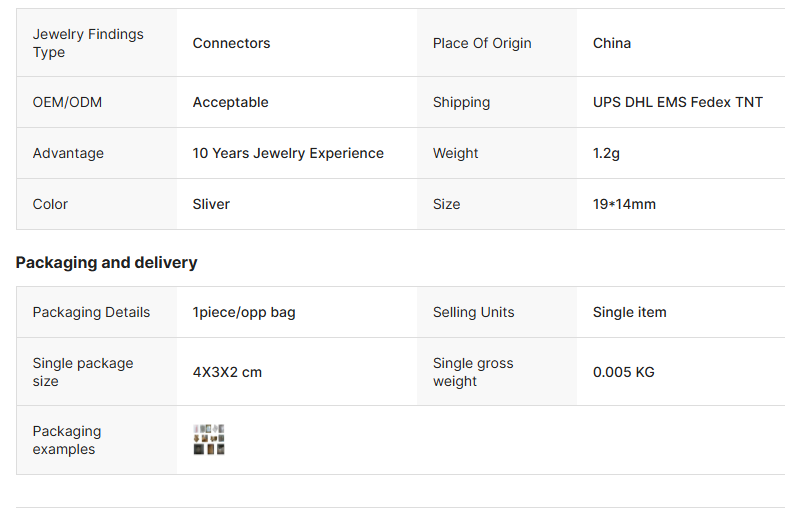Select the 1piece/opp bag text
The height and width of the screenshot is (512, 785).
tap(244, 312)
